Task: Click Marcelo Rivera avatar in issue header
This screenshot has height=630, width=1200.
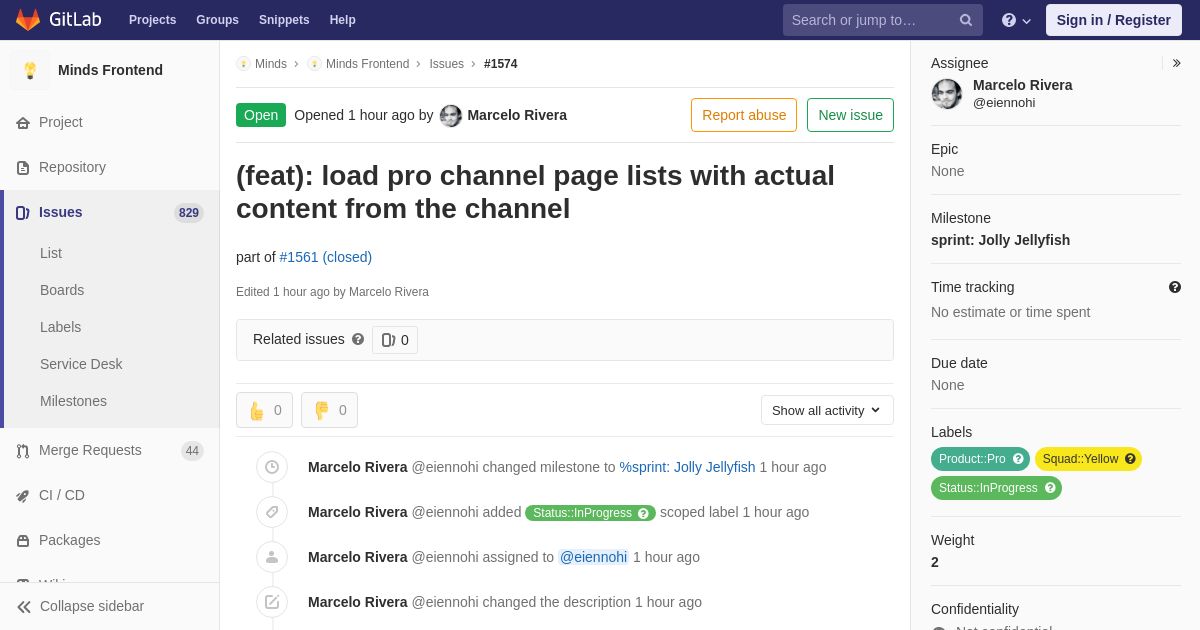Action: (451, 116)
